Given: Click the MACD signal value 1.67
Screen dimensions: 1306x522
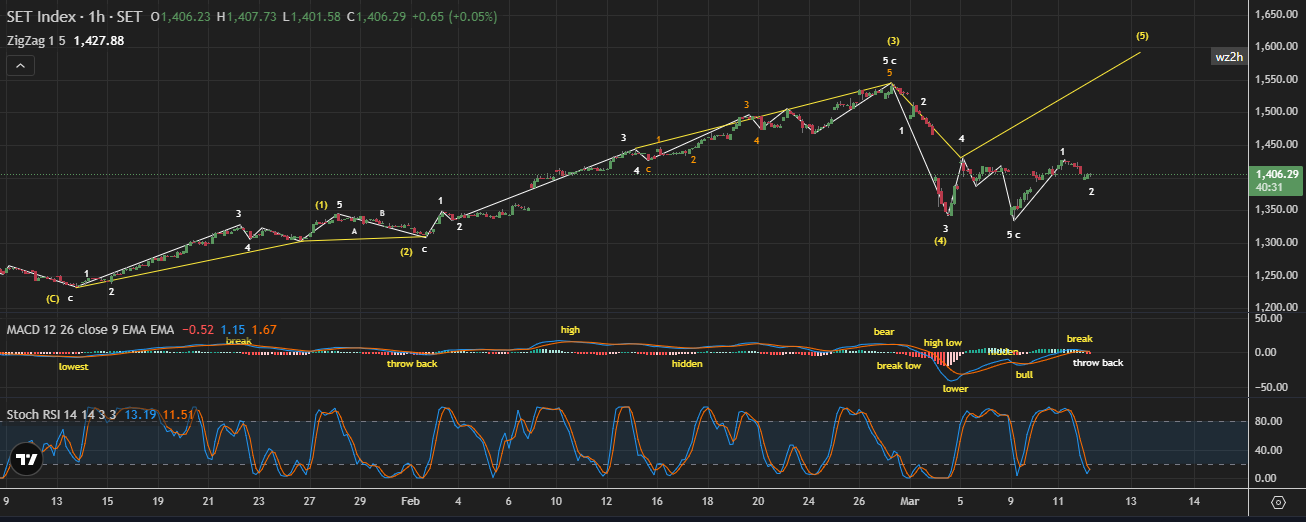Looking at the screenshot, I should [265, 329].
